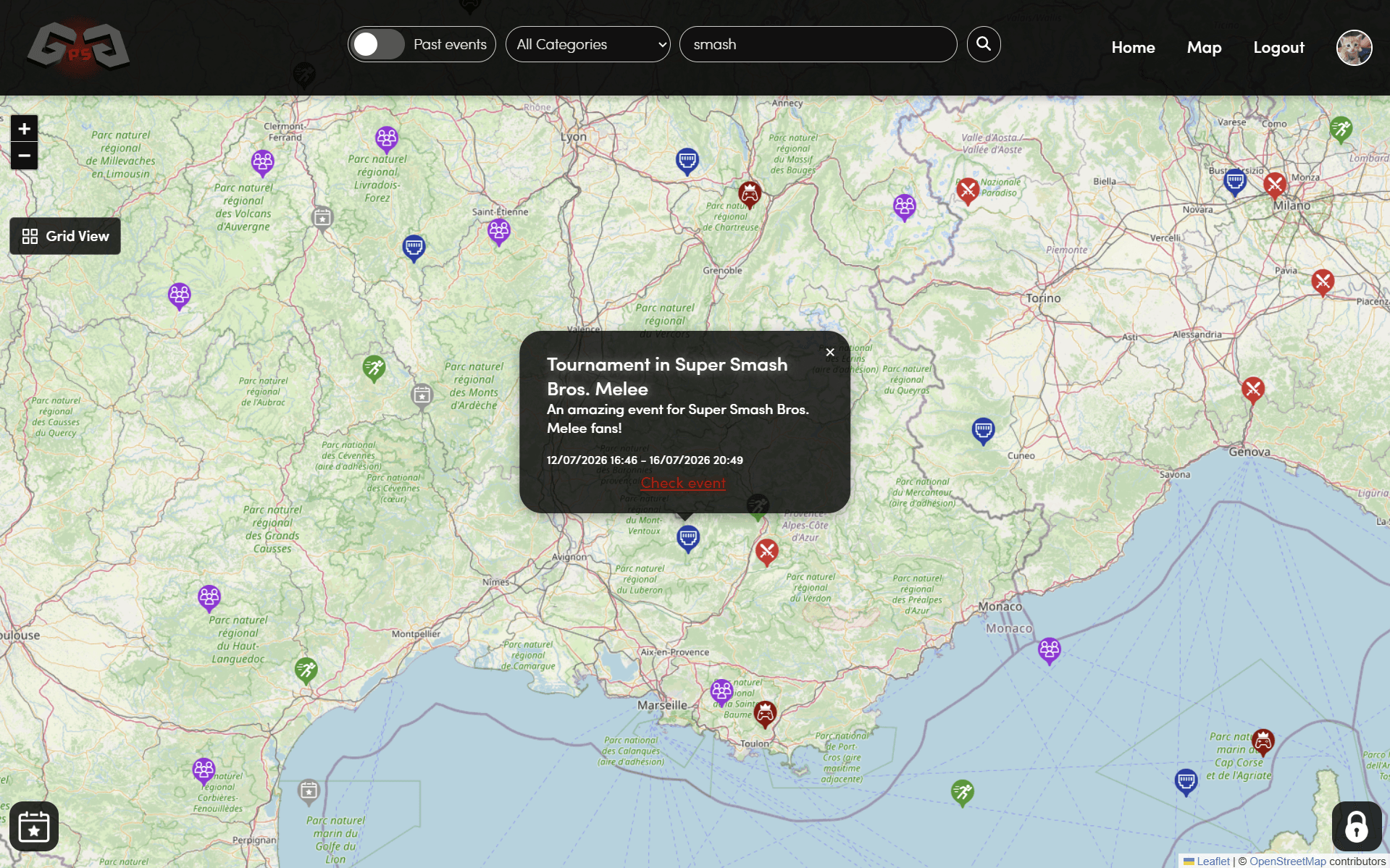Viewport: 1390px width, 868px height.
Task: Click the magnifier search button
Action: coord(983,44)
